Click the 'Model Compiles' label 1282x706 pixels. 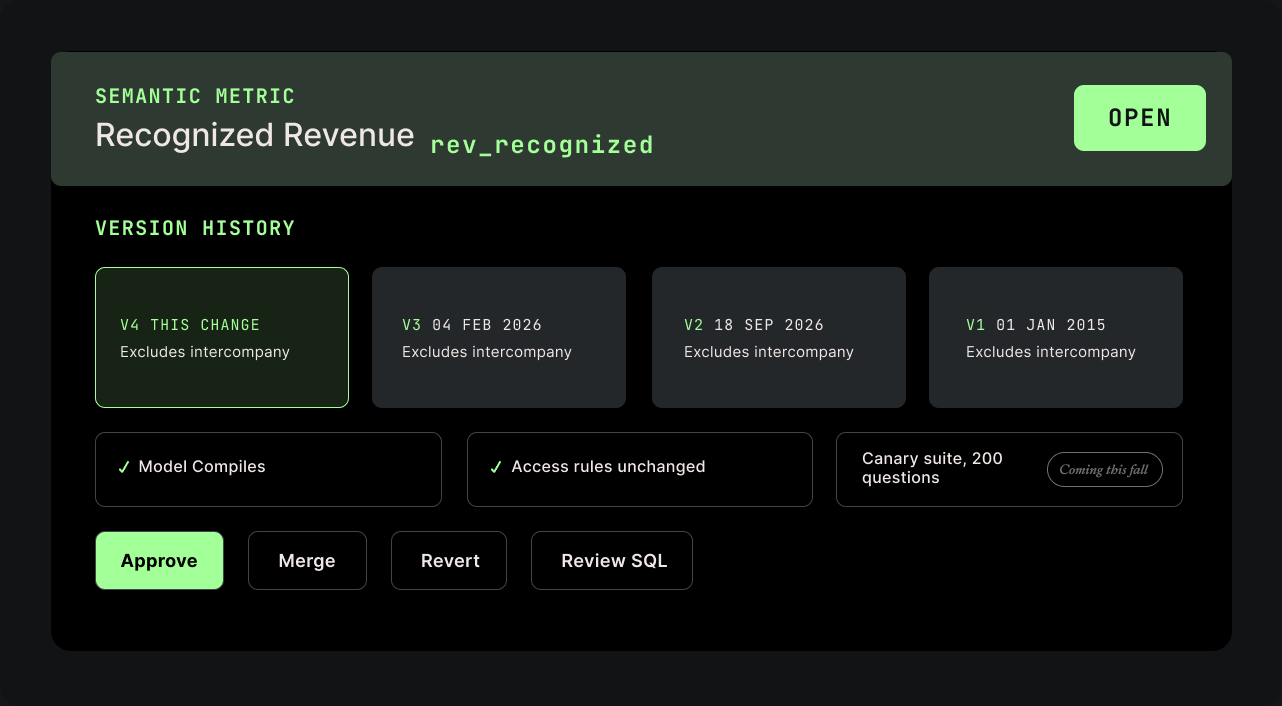pyautogui.click(x=202, y=467)
